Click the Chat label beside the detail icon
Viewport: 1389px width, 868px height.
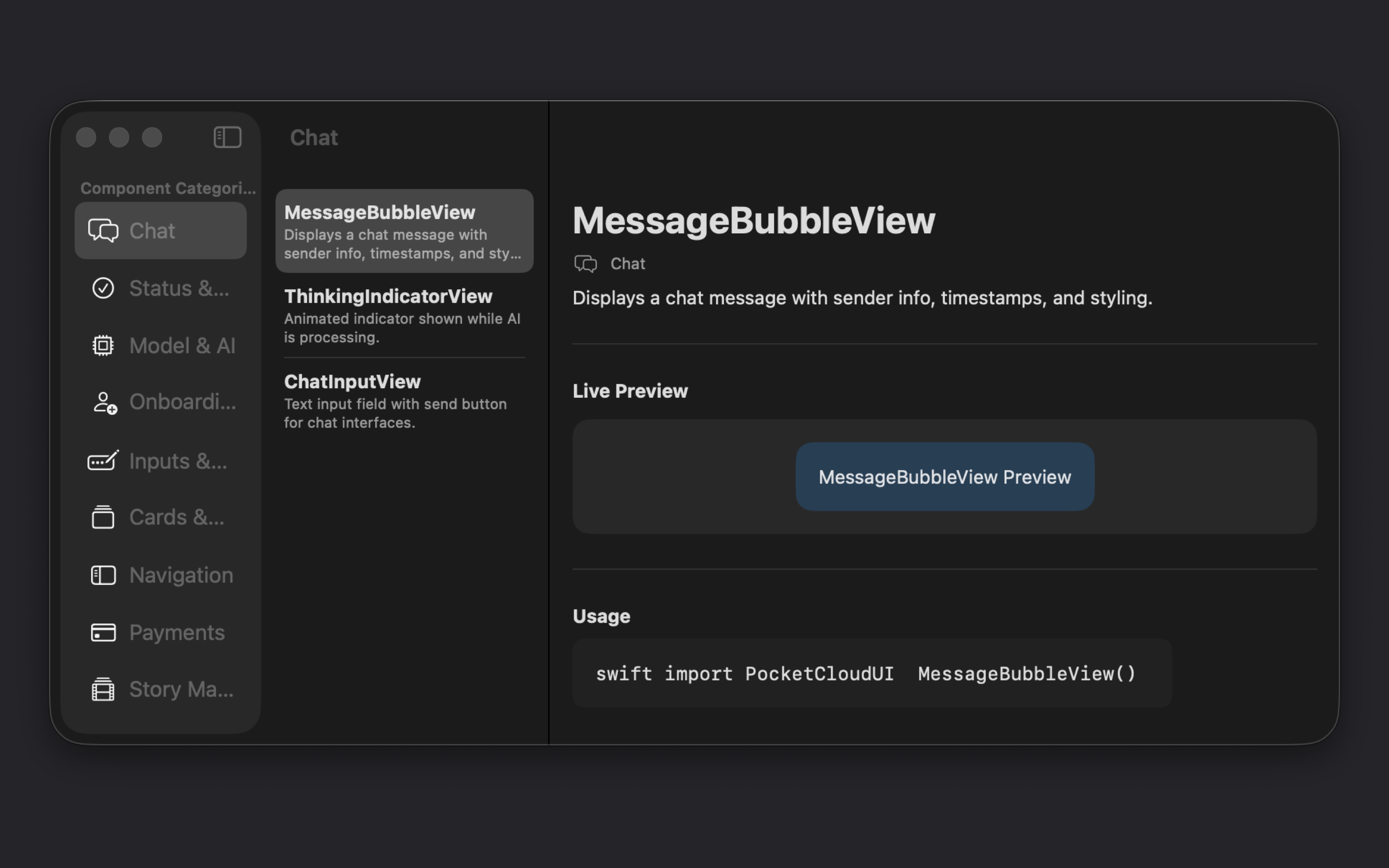628,263
